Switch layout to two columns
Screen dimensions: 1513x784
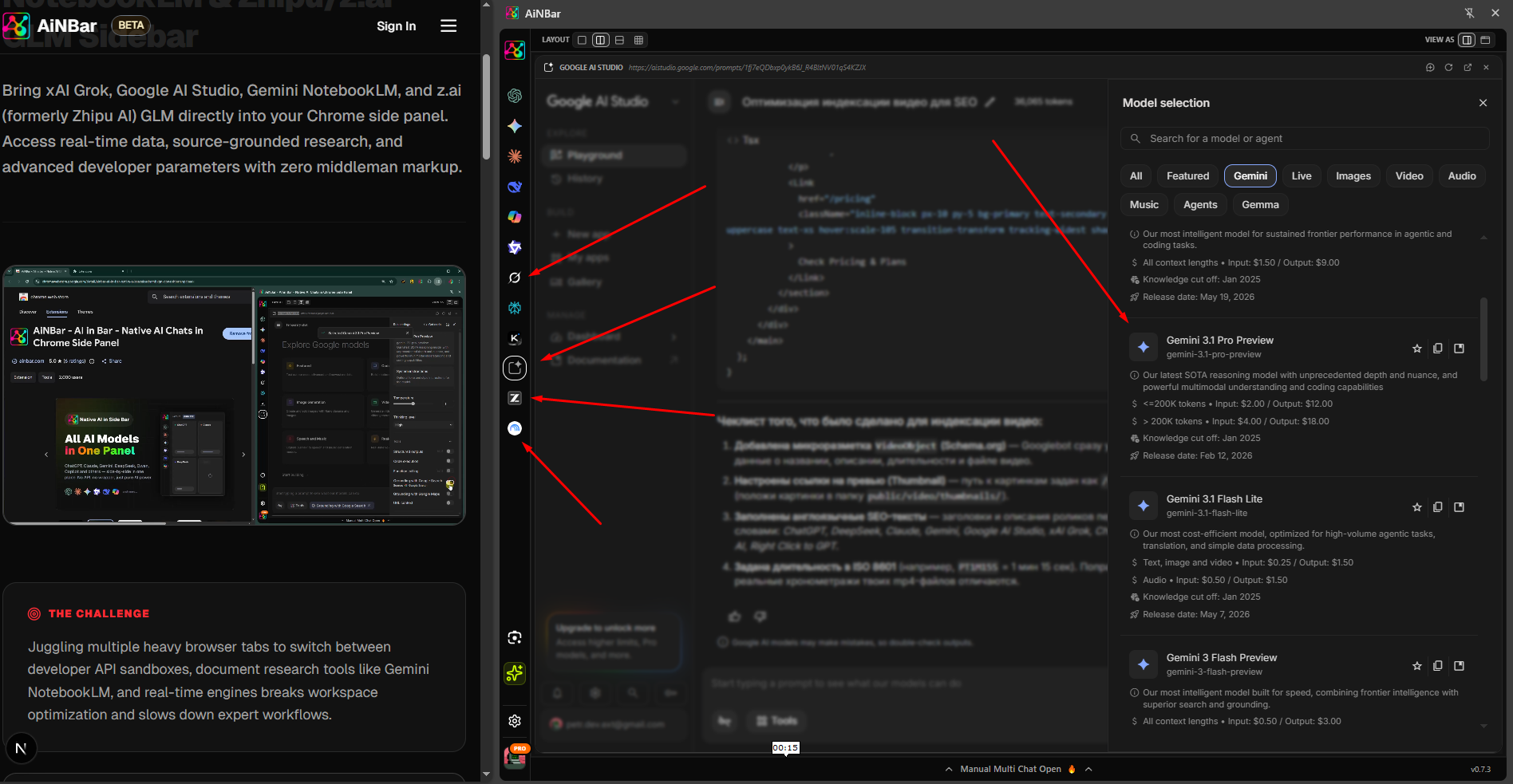[601, 40]
